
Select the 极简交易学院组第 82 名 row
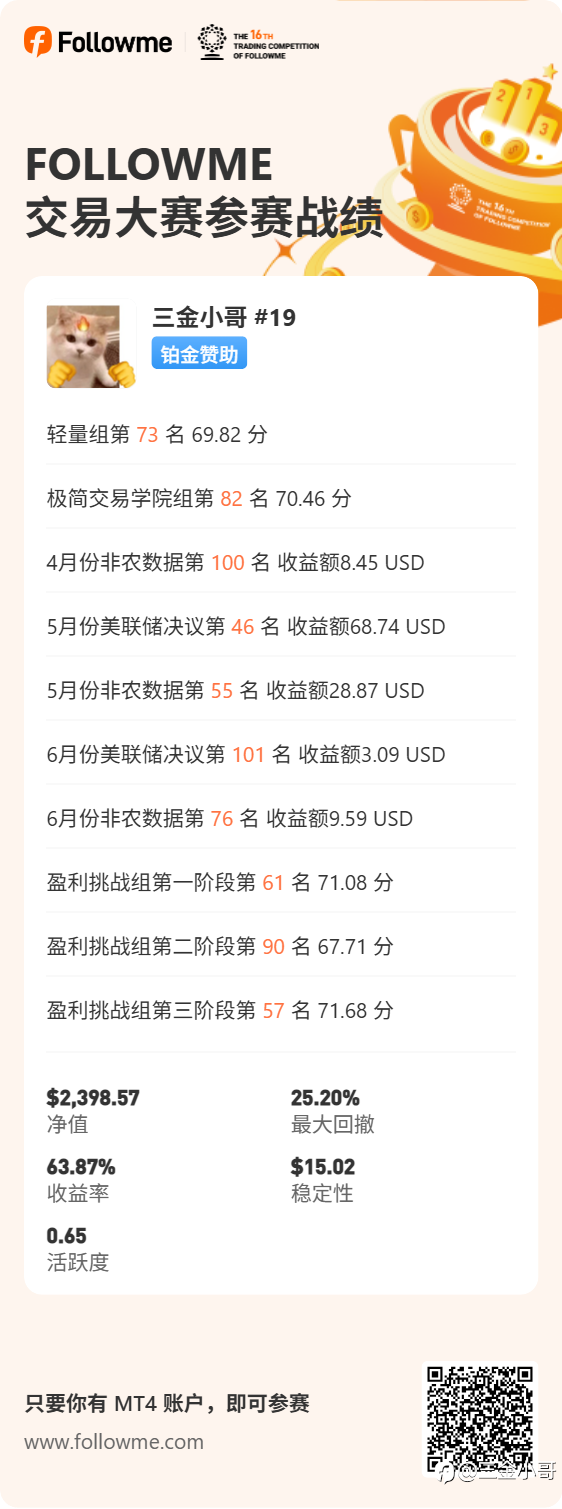pos(281,498)
